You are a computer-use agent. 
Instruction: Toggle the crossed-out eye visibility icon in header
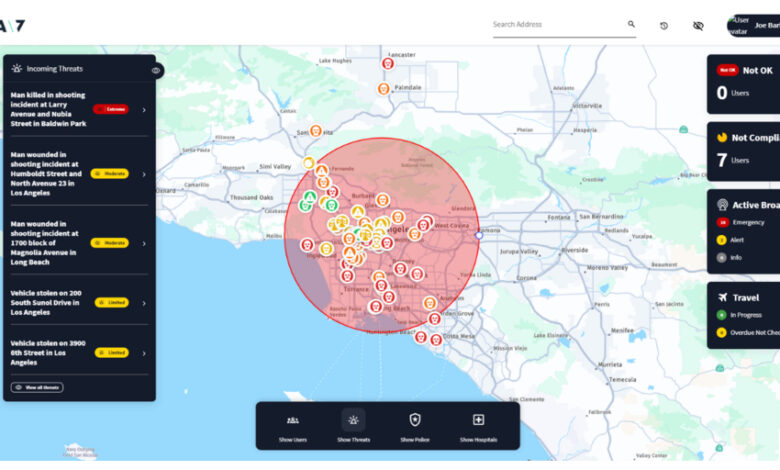click(698, 25)
